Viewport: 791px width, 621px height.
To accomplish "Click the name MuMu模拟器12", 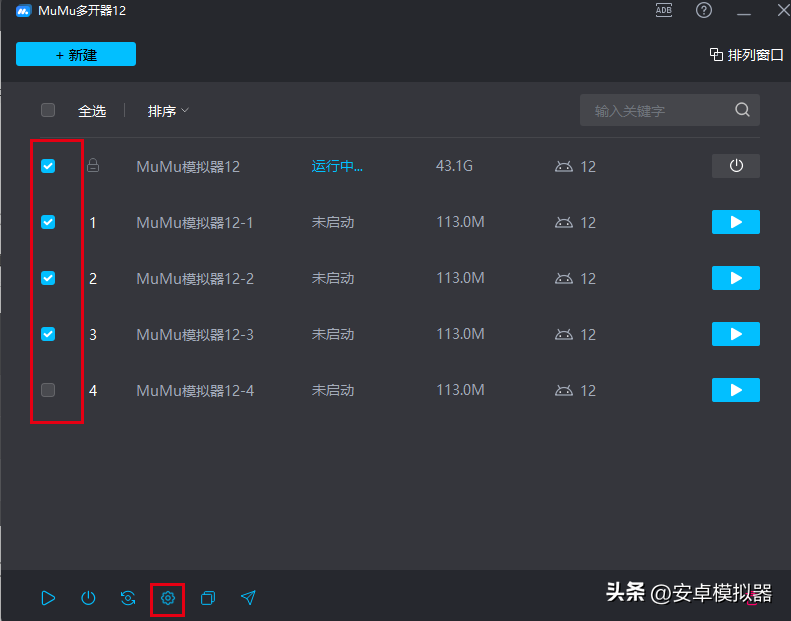I will point(188,166).
